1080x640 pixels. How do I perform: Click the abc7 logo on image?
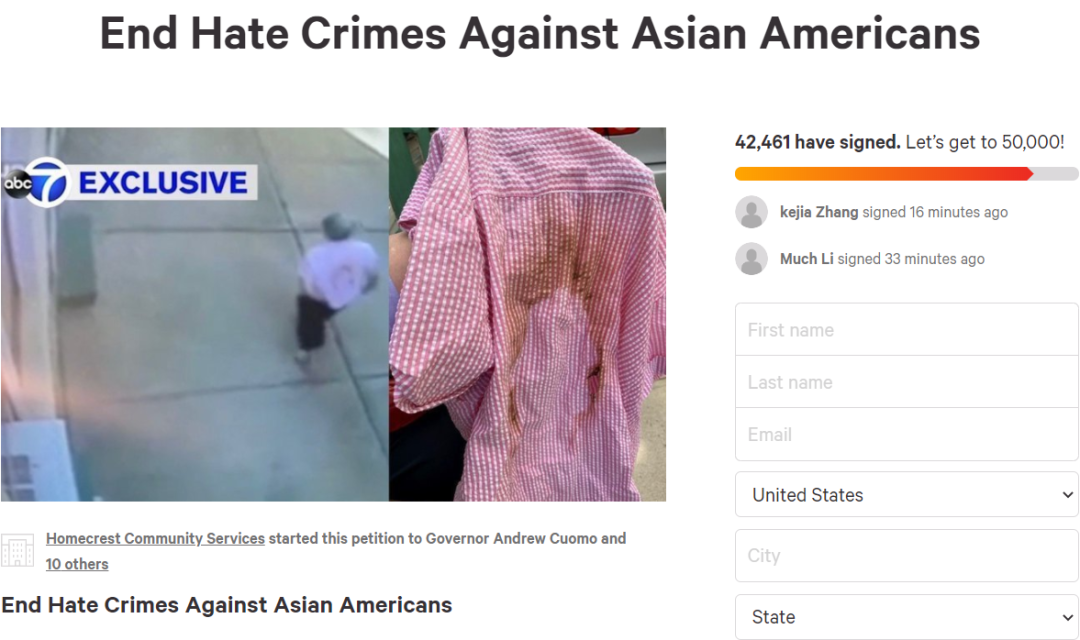[37, 183]
